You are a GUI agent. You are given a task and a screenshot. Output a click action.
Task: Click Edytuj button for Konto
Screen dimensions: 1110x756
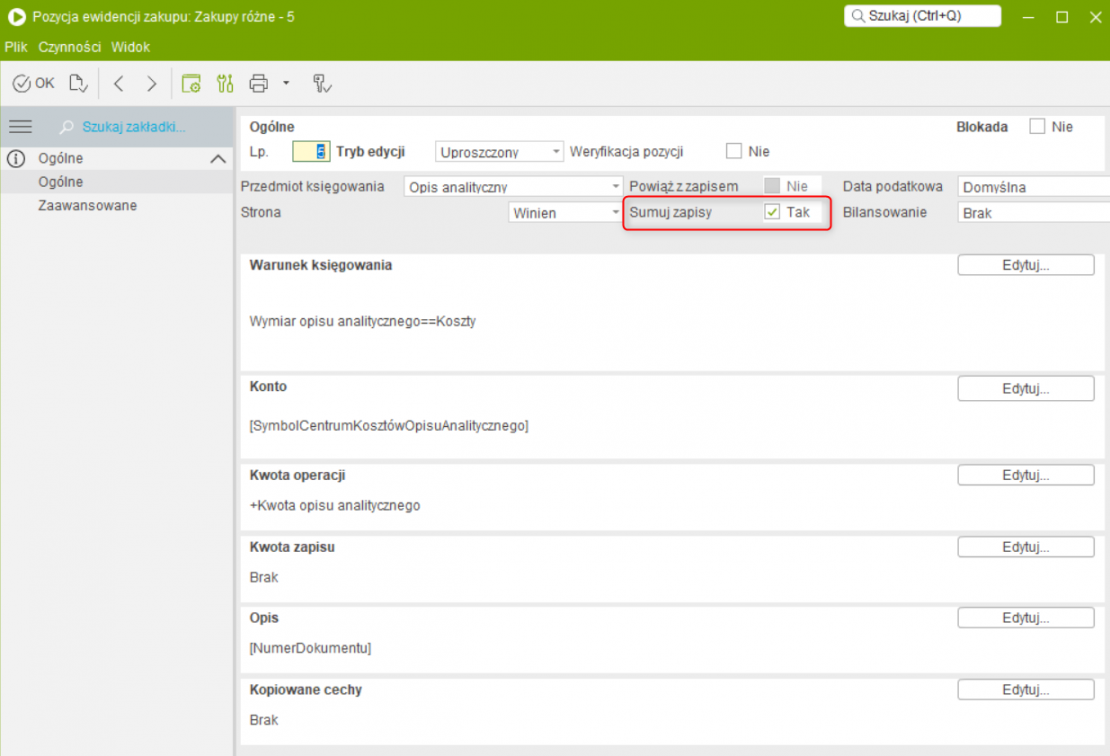(1025, 388)
